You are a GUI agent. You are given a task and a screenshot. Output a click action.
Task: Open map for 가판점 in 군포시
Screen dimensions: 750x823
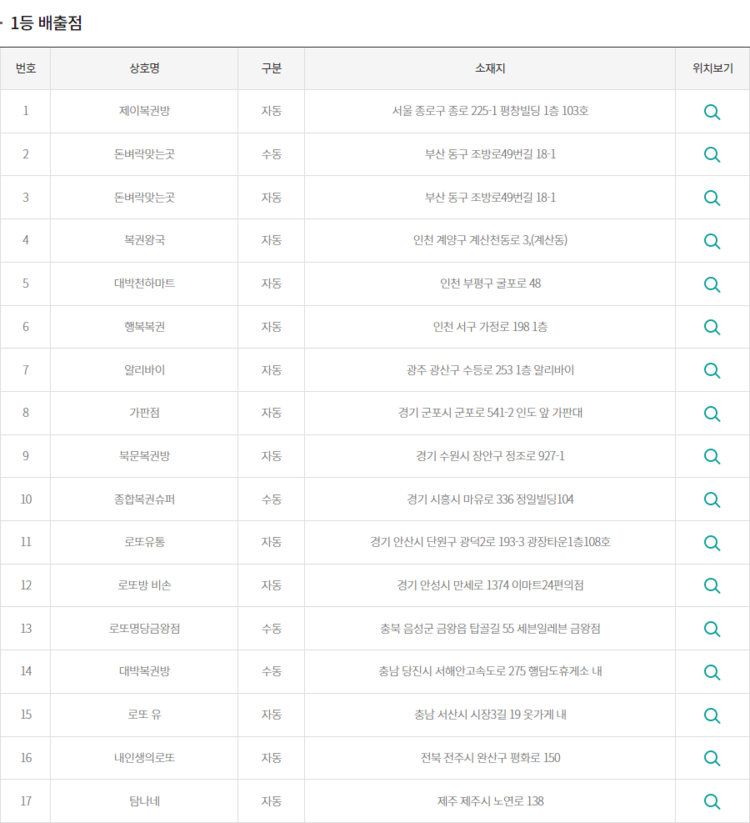point(712,414)
